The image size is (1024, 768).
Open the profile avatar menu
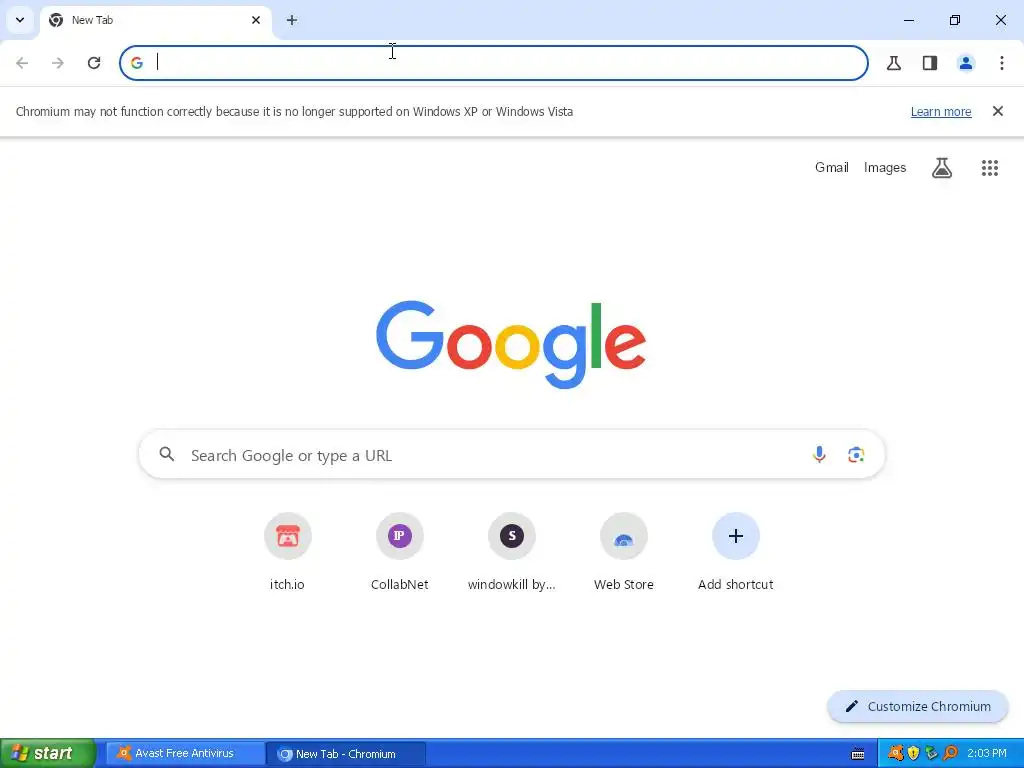tap(966, 63)
